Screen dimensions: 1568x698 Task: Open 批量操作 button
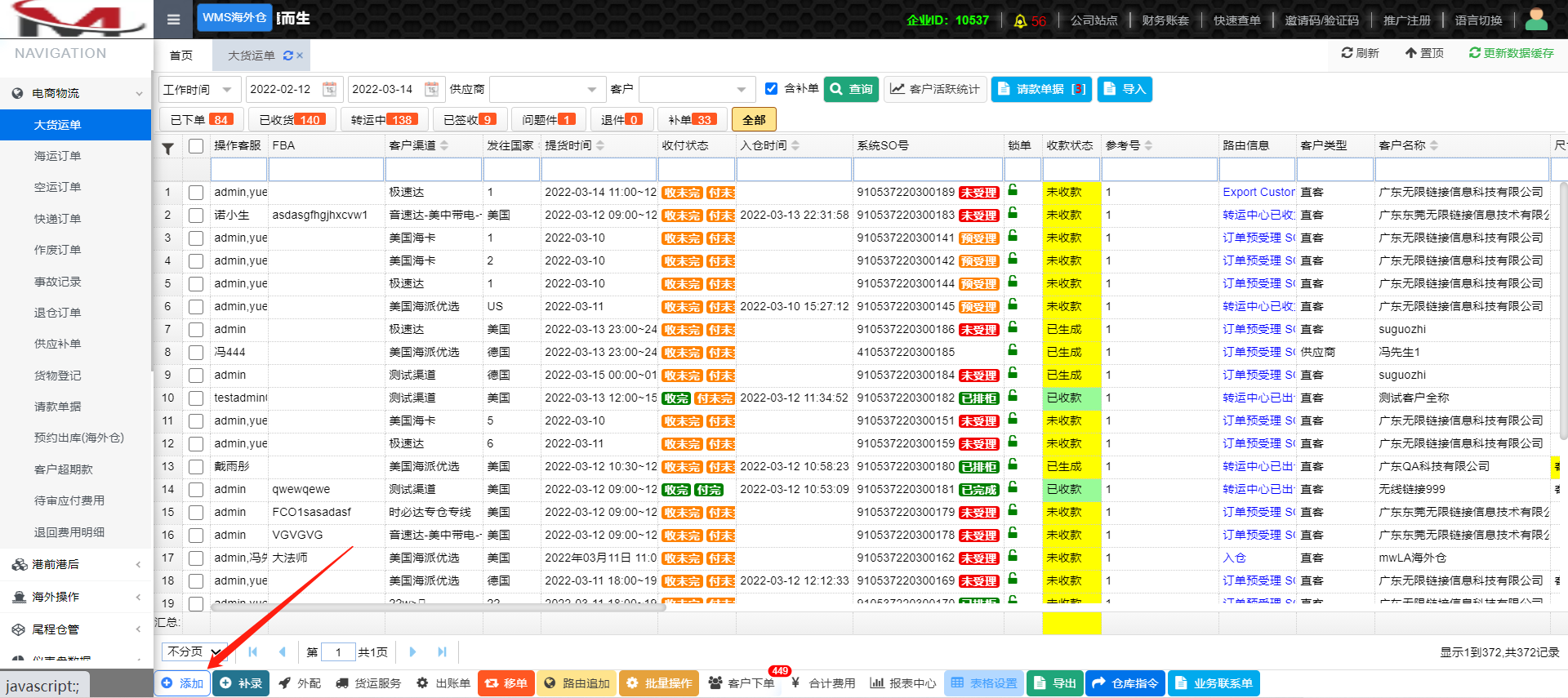tap(659, 683)
